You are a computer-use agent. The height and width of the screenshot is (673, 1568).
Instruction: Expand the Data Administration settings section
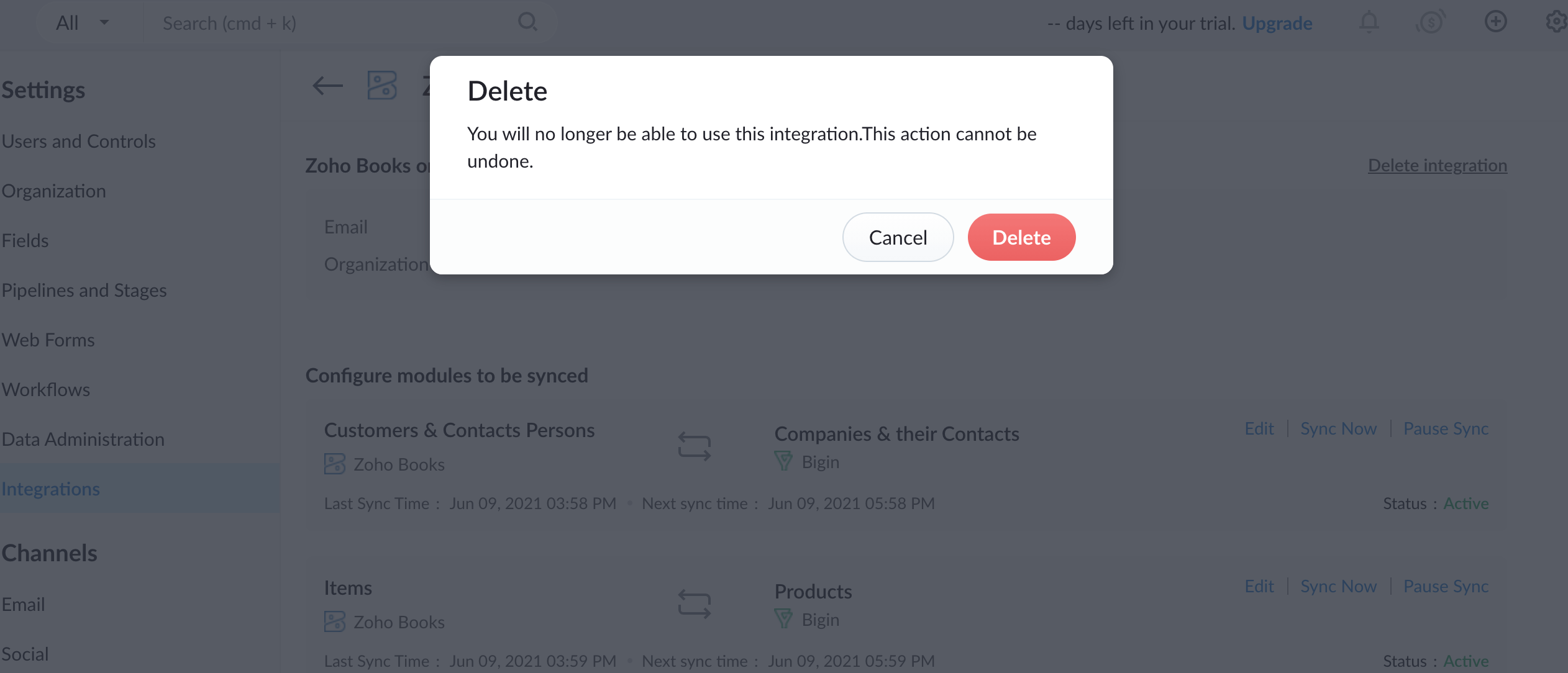pyautogui.click(x=82, y=438)
